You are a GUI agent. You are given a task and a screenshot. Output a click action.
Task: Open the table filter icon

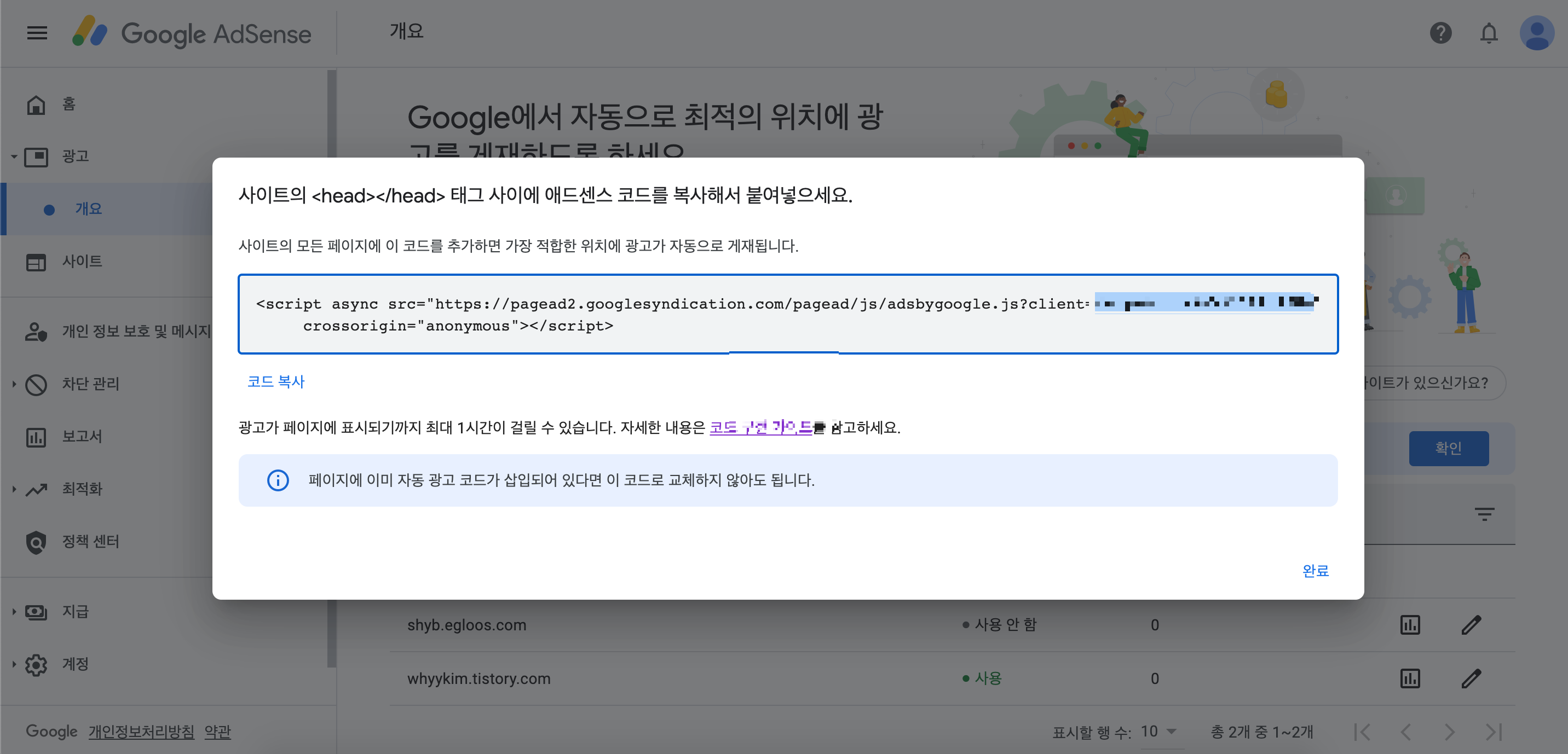(x=1484, y=515)
